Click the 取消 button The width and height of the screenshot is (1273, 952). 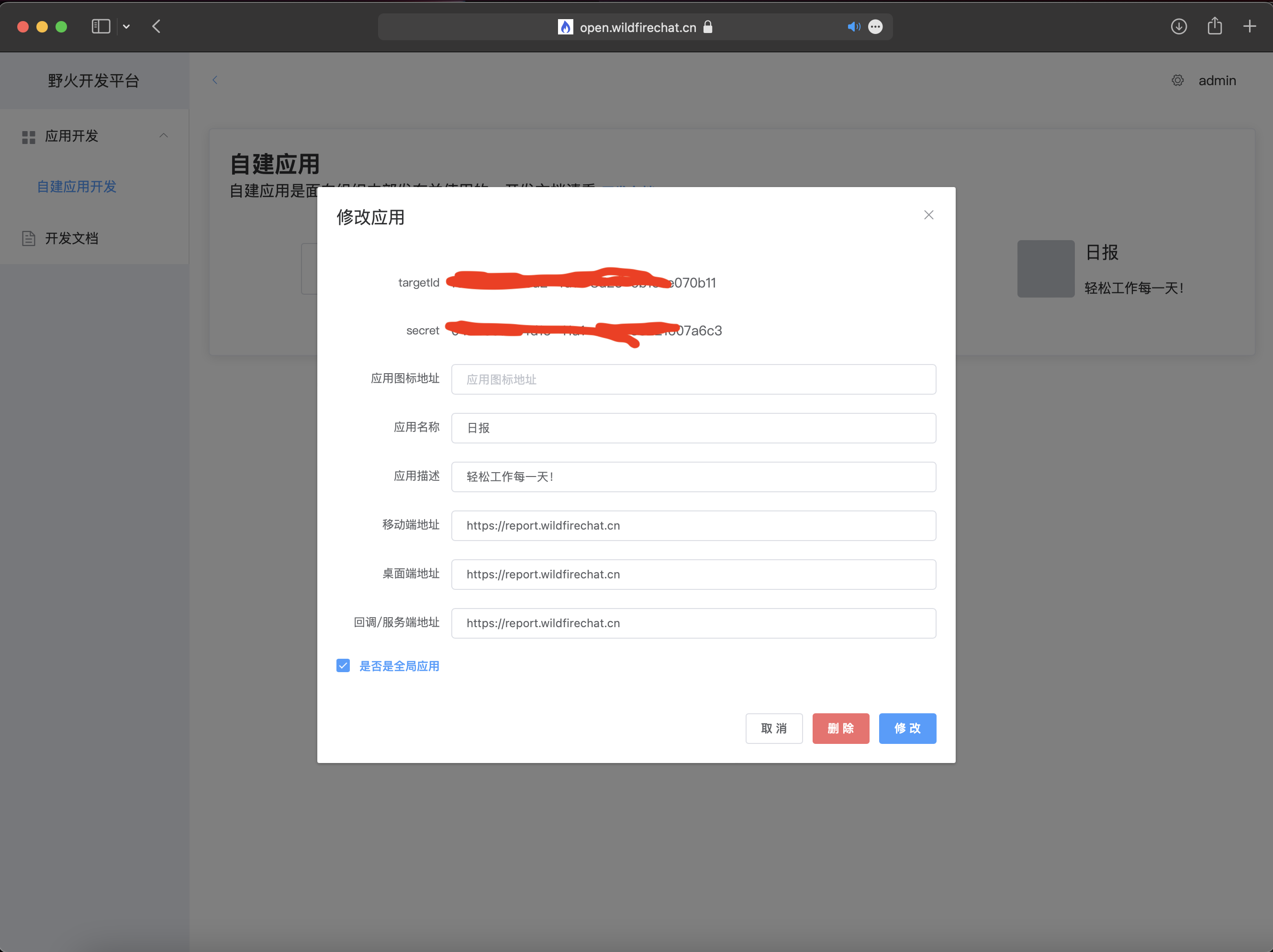click(773, 728)
